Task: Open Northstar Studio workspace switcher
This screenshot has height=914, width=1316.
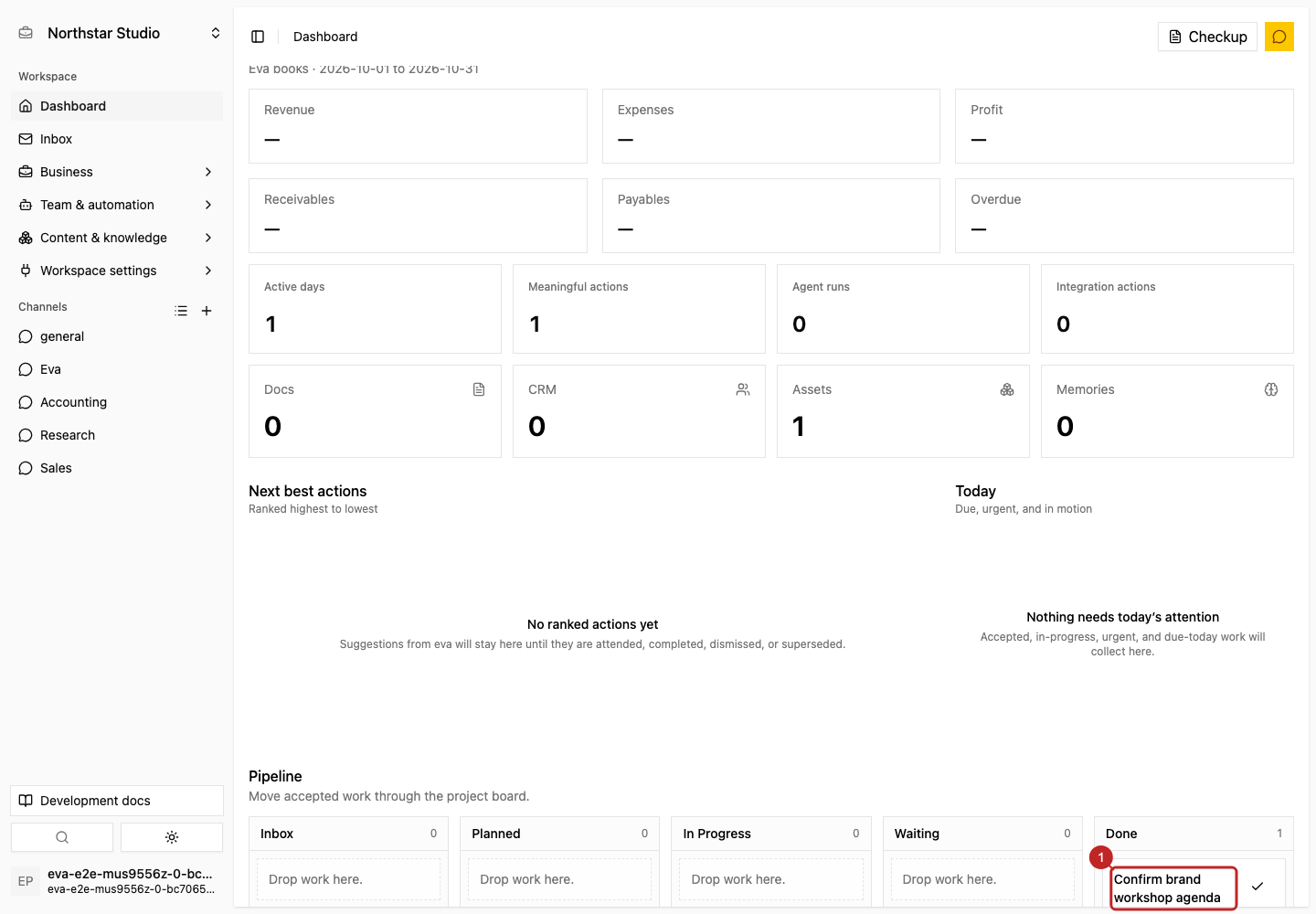Action: tap(119, 33)
